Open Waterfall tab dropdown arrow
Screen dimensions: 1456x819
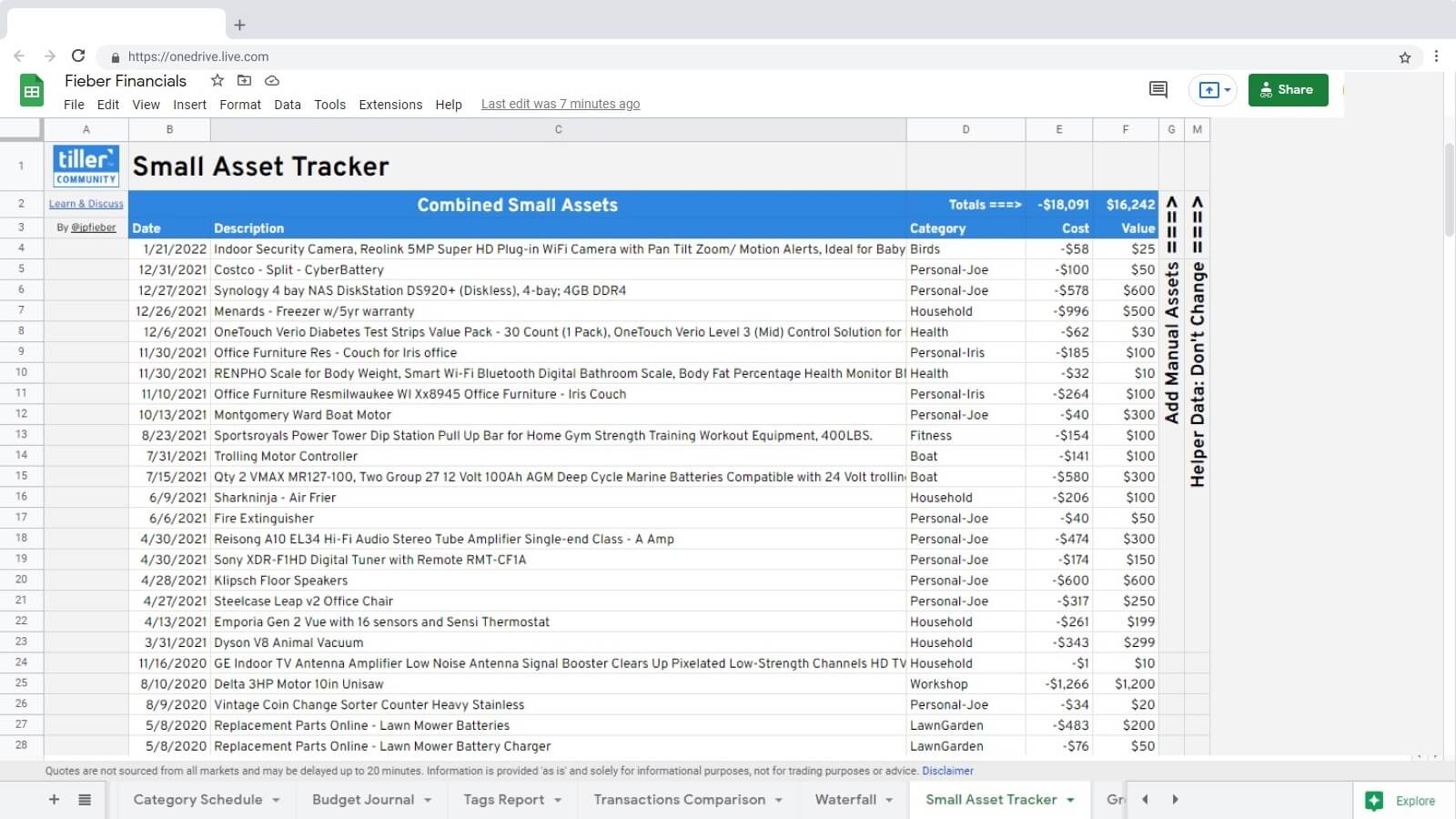pos(889,800)
